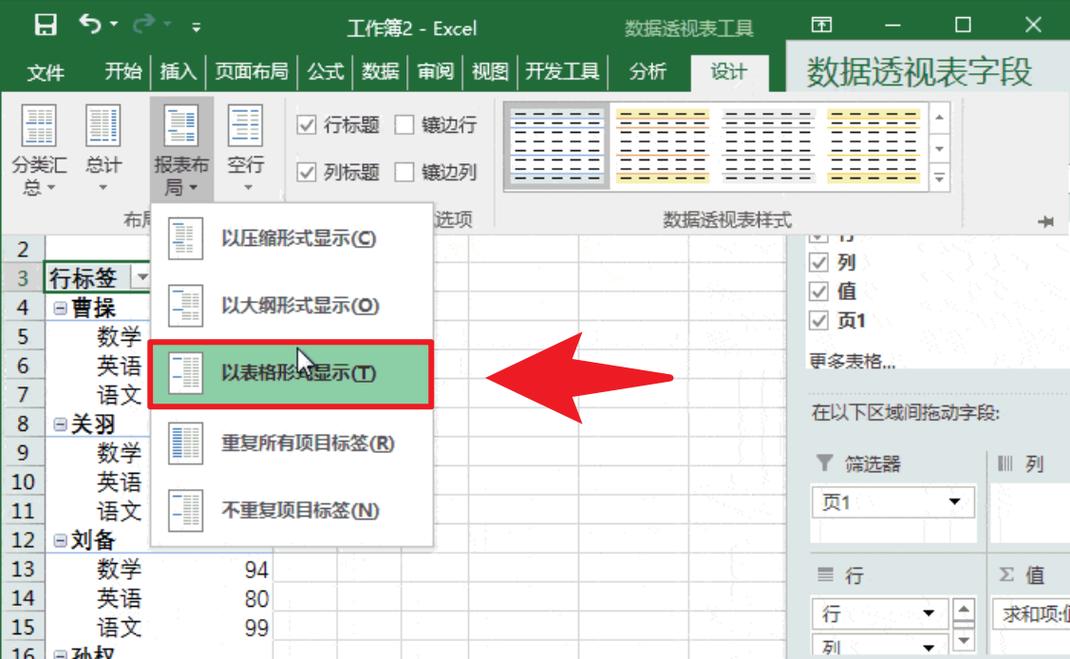Viewport: 1070px width, 659px height.
Task: Click the 更多表格... link
Action: [x=852, y=360]
